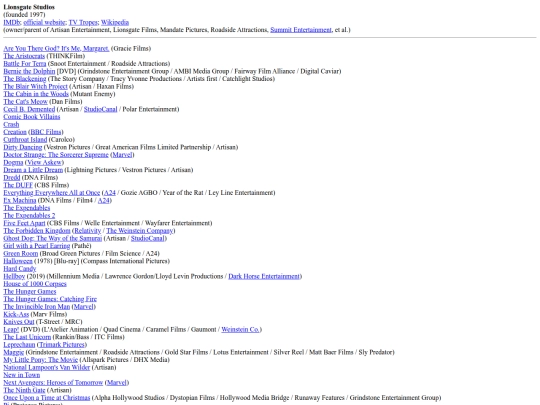Open The Last Unicorn link
This screenshot has height=405, width=540.
click(27, 337)
